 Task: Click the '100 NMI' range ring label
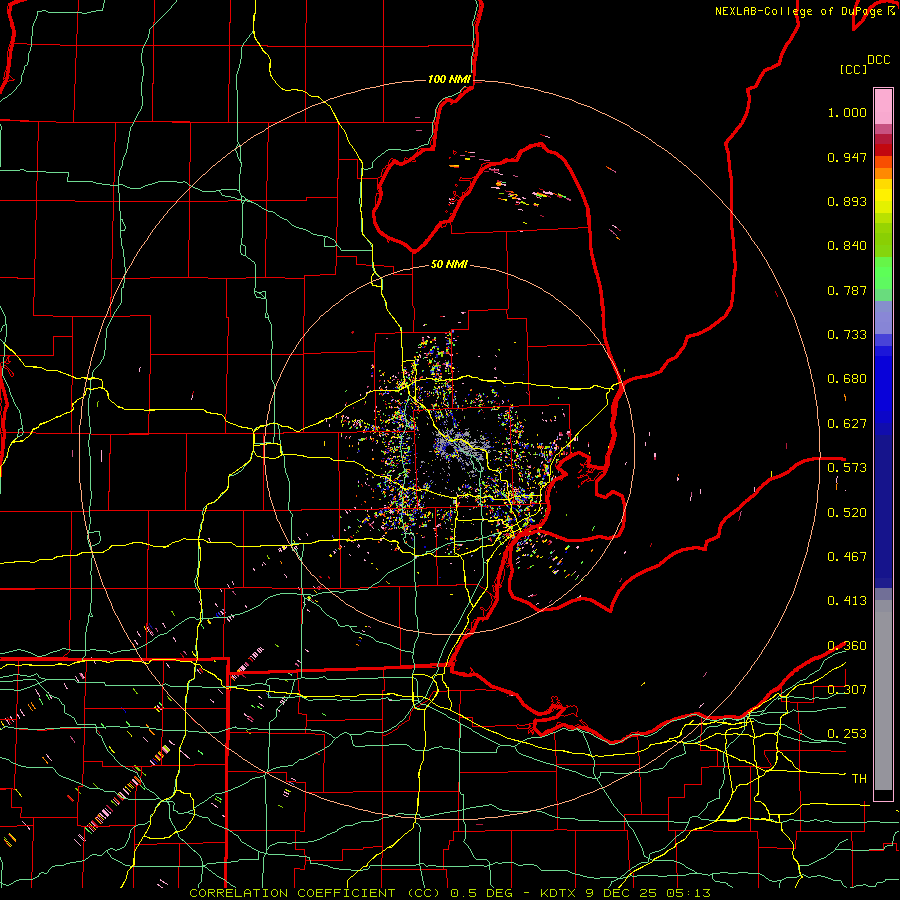coord(449,79)
